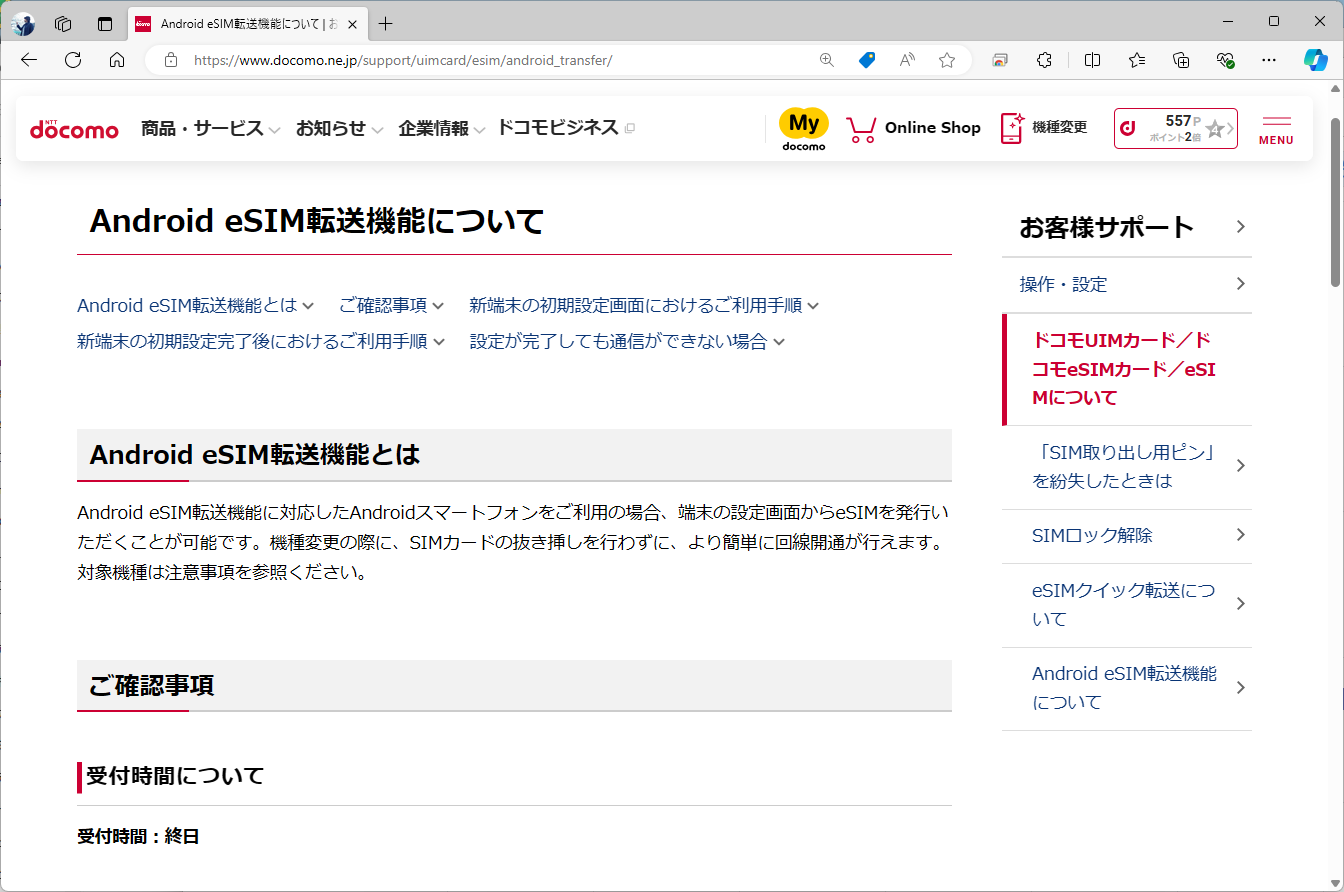Open the MENU hamburger icon
1344x892 pixels.
(x=1276, y=128)
